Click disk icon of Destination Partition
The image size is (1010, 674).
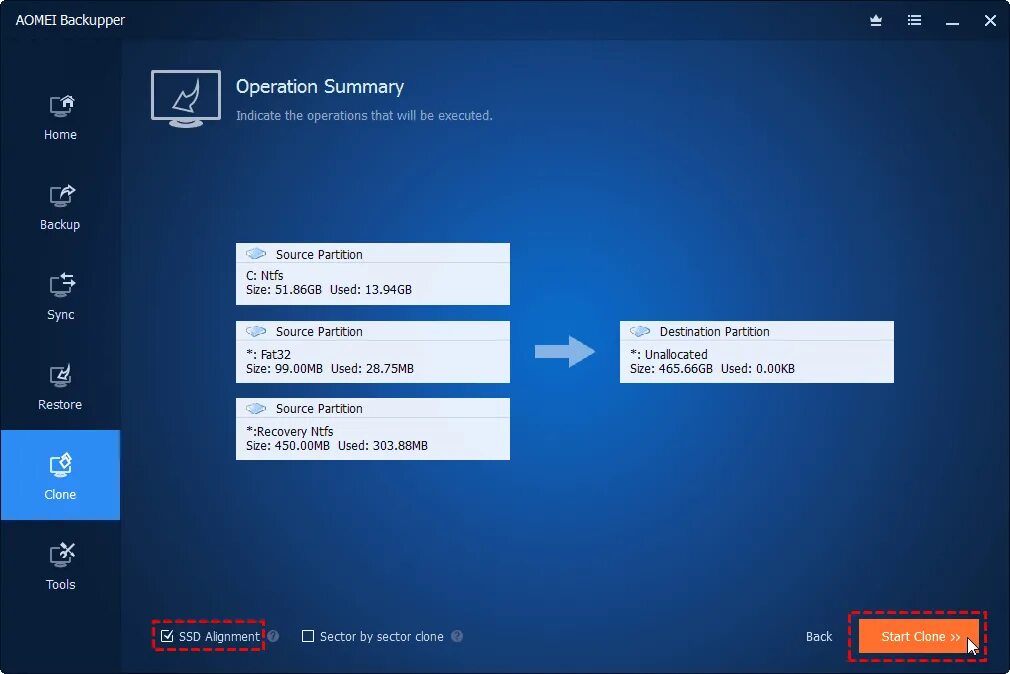640,331
